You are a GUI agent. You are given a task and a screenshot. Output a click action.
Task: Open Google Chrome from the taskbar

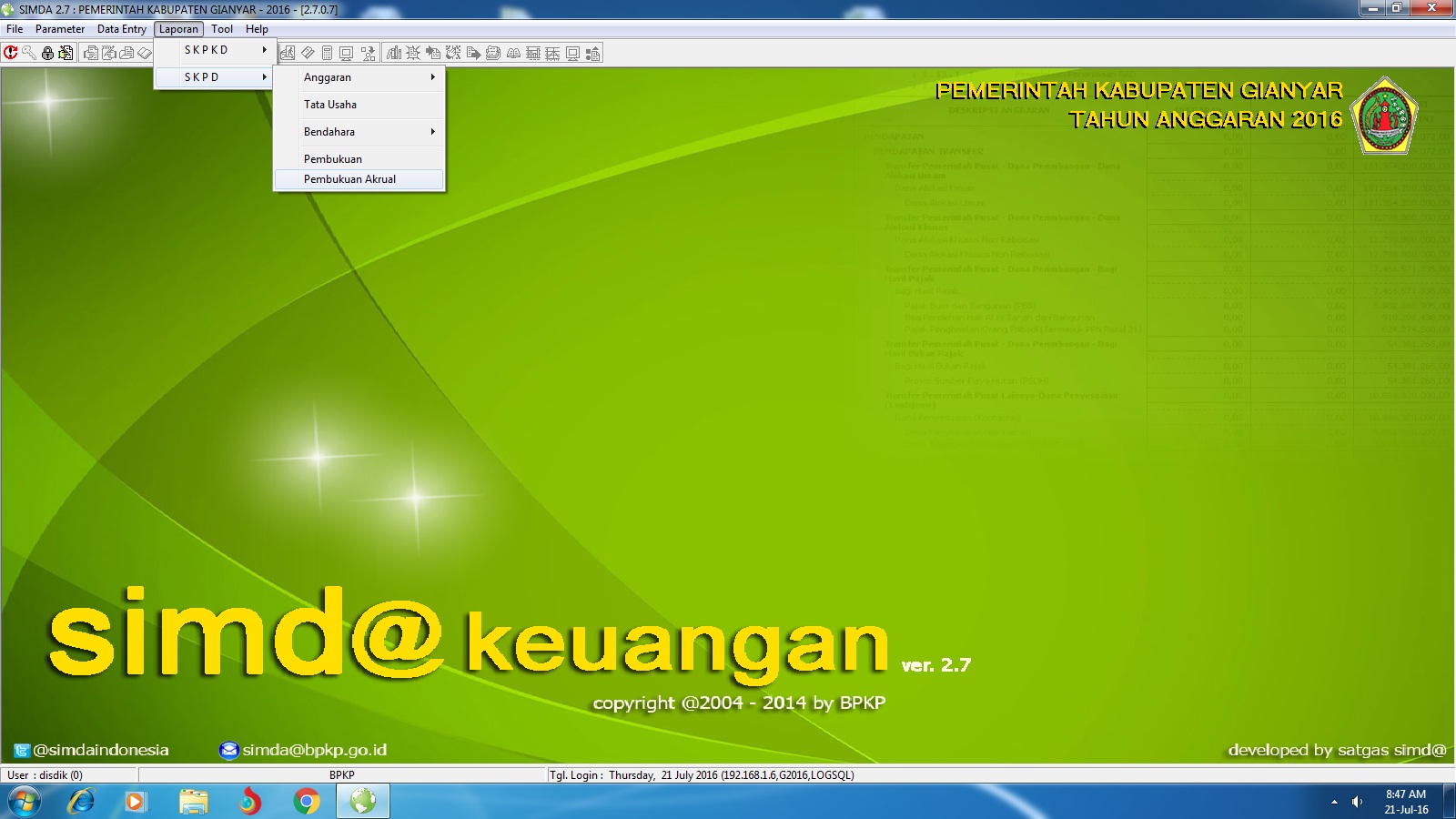307,802
